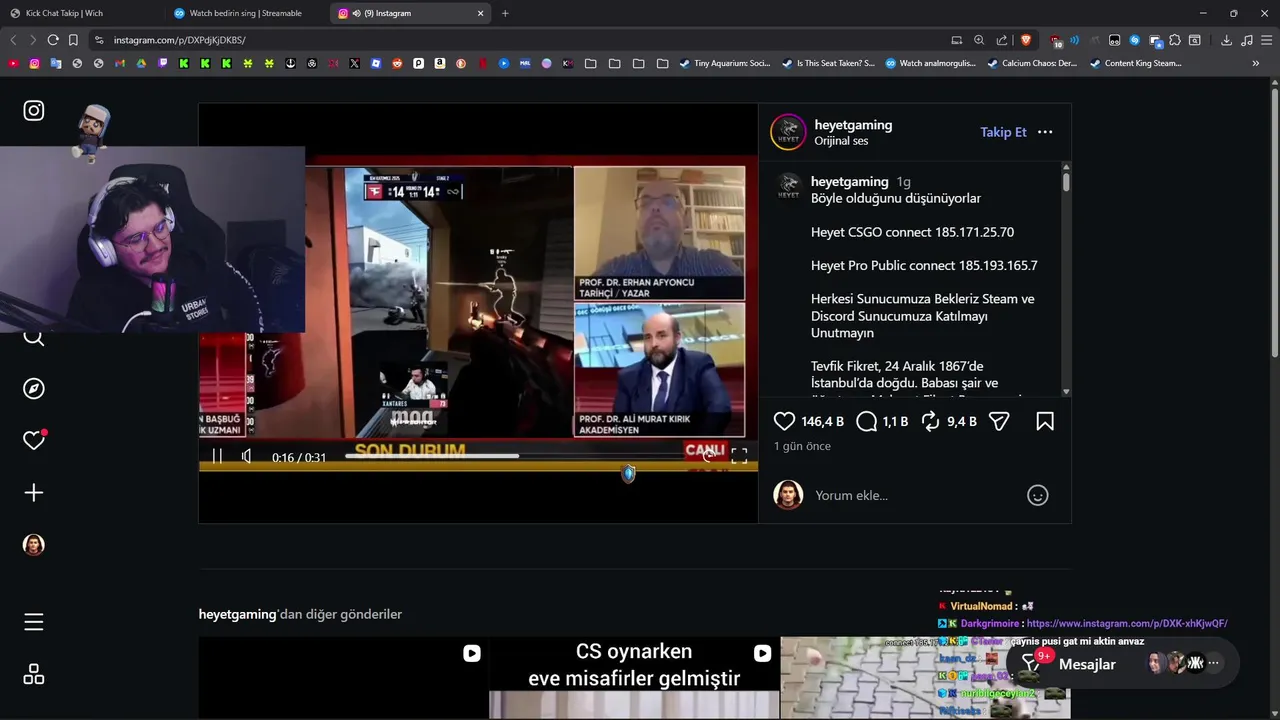Share post with paper plane icon
The width and height of the screenshot is (1280, 720).
point(999,422)
